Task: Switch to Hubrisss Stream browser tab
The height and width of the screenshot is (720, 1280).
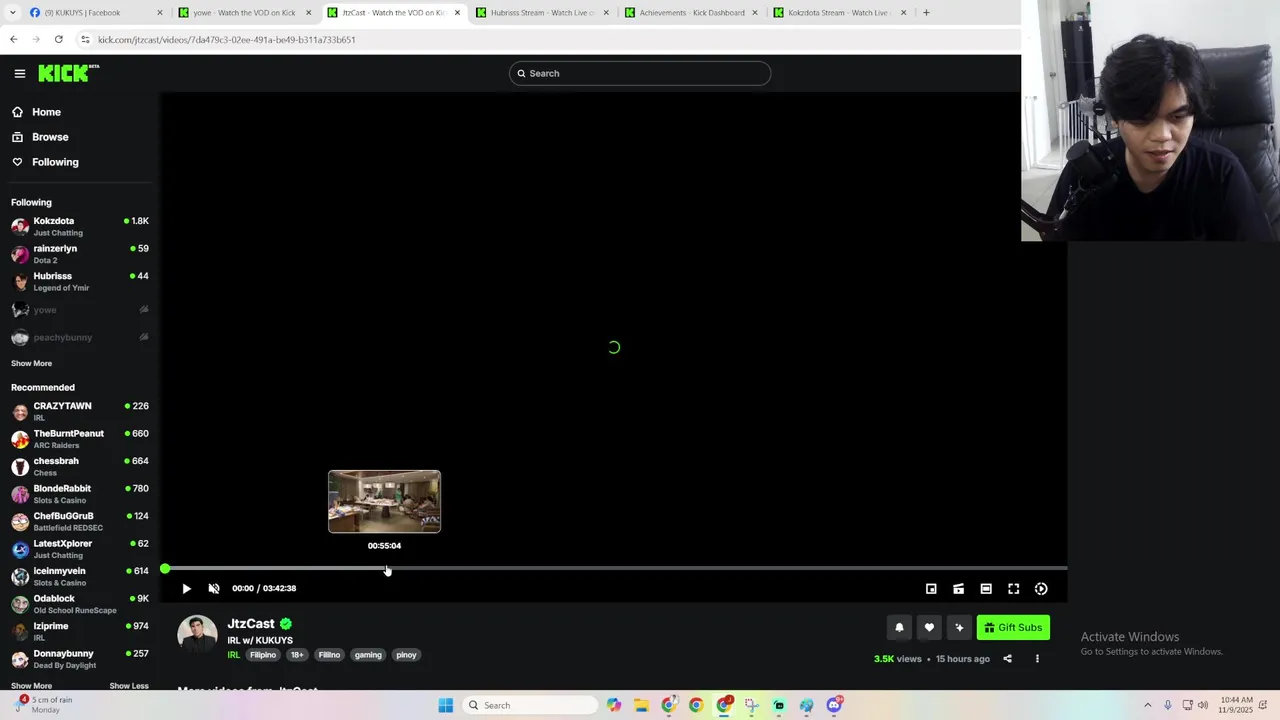Action: [x=542, y=13]
